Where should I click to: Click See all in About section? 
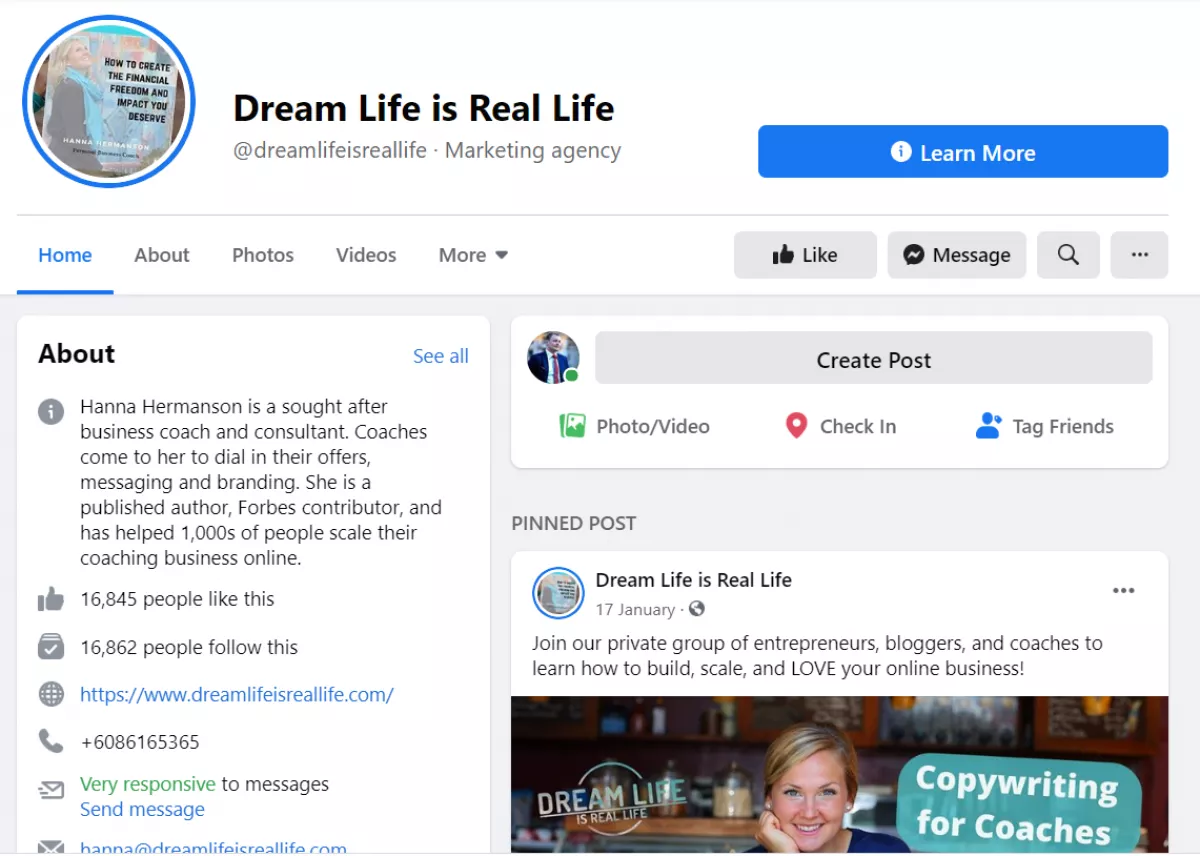441,356
